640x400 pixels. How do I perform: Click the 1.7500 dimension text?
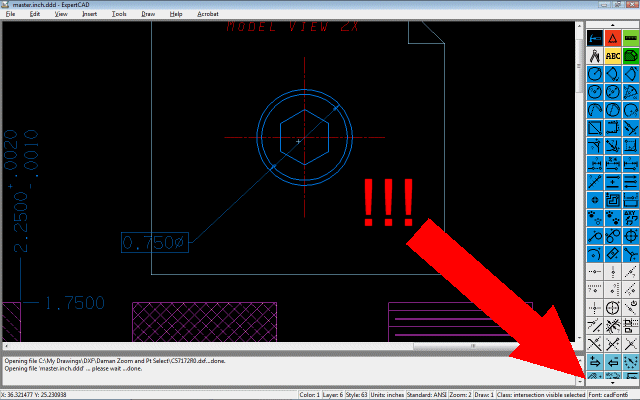75,303
